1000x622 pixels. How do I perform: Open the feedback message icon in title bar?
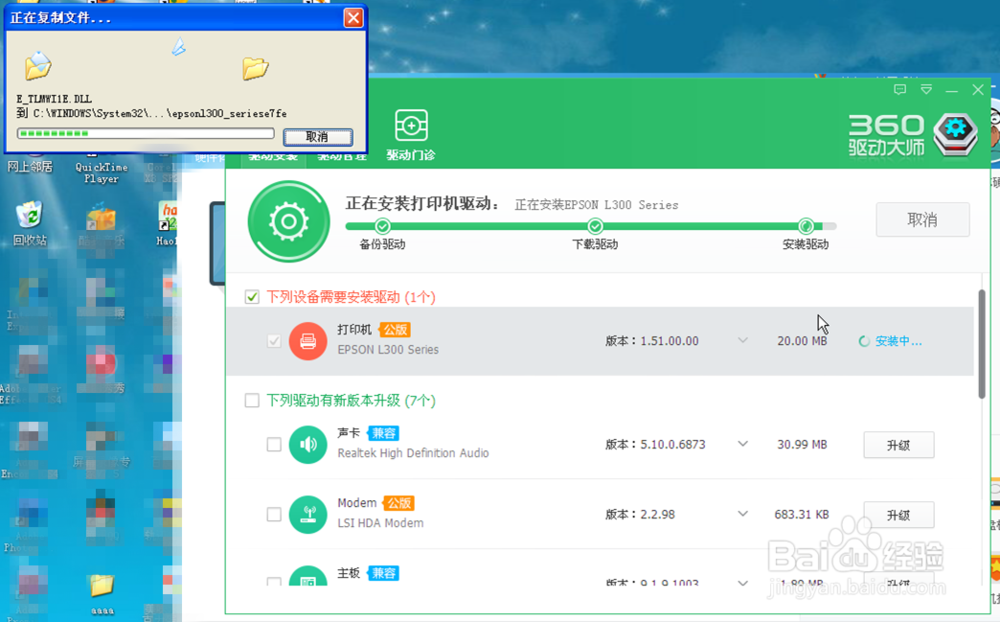899,89
